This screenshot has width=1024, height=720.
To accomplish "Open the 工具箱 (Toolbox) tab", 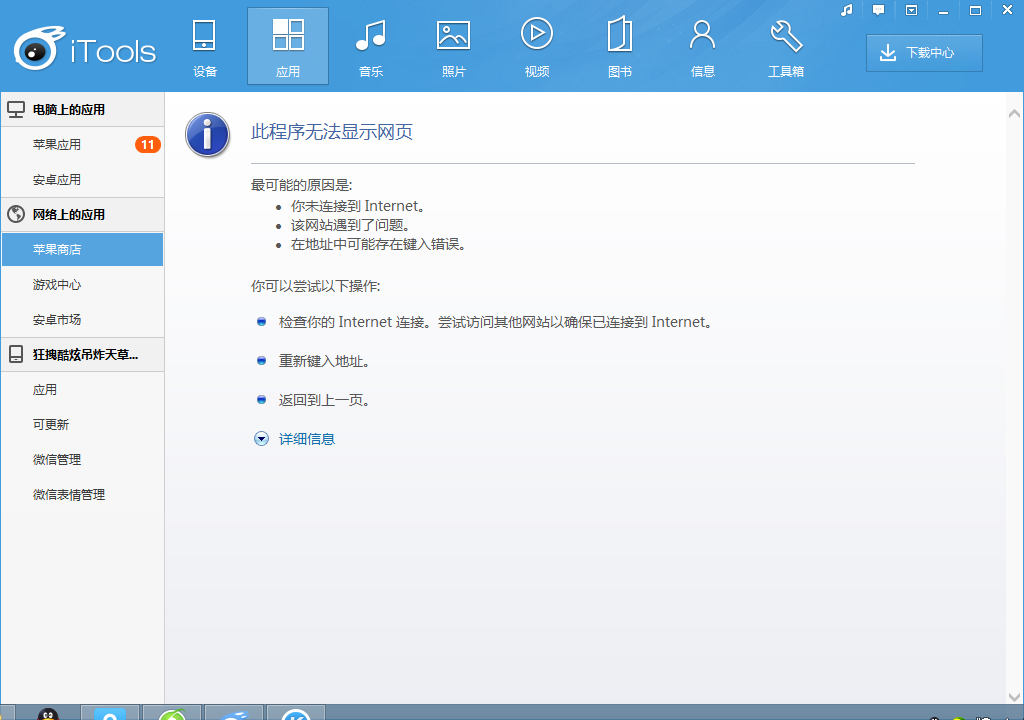I will point(786,46).
